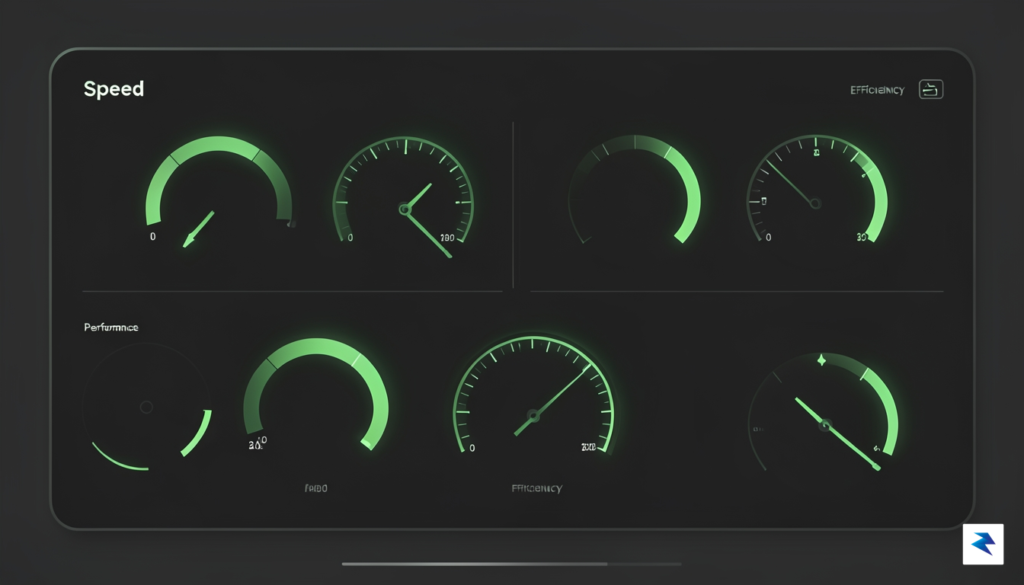
Task: Select the dial labeled 0 to 30
Action: click(x=816, y=189)
